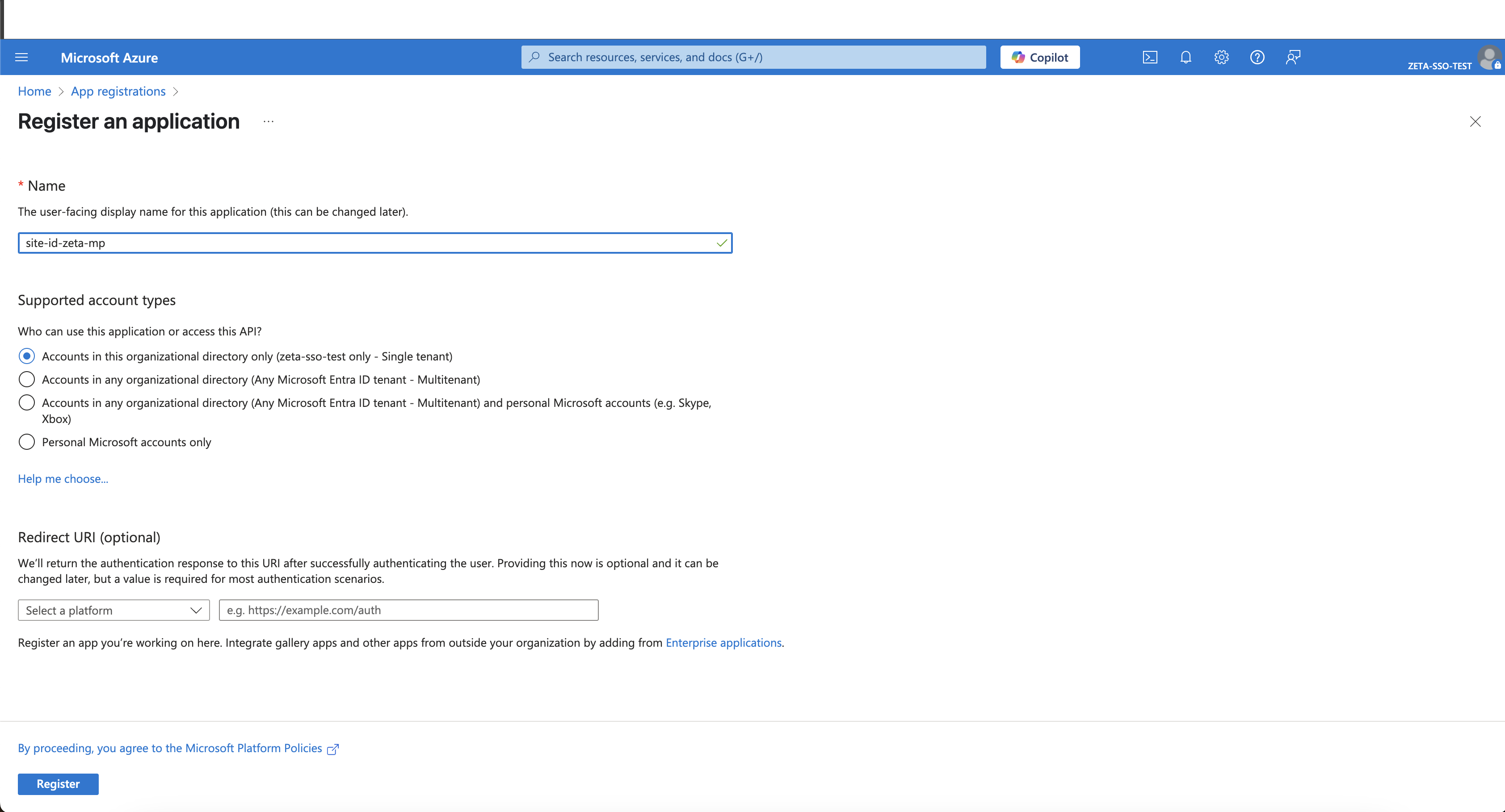Focus the search resources box
The height and width of the screenshot is (812, 1505).
pyautogui.click(x=754, y=57)
